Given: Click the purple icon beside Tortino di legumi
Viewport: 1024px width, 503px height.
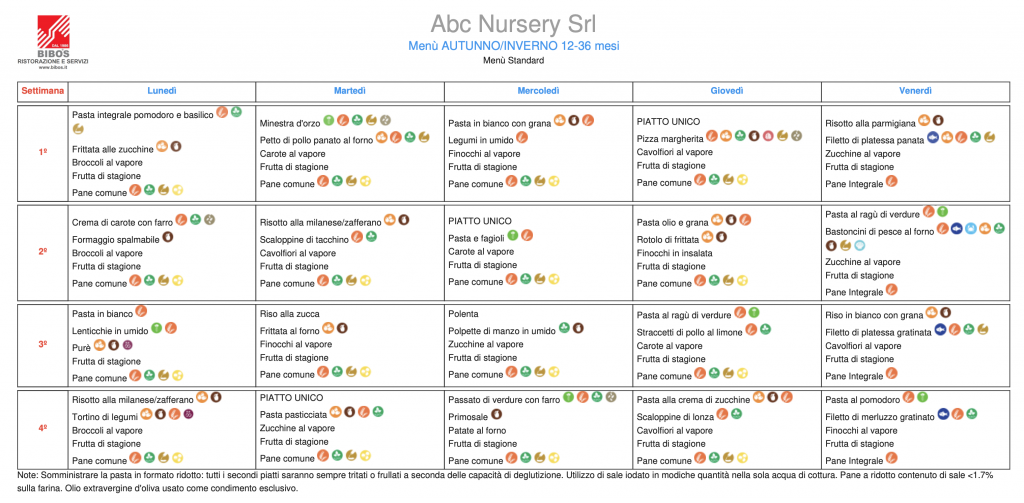Looking at the screenshot, I should [188, 413].
